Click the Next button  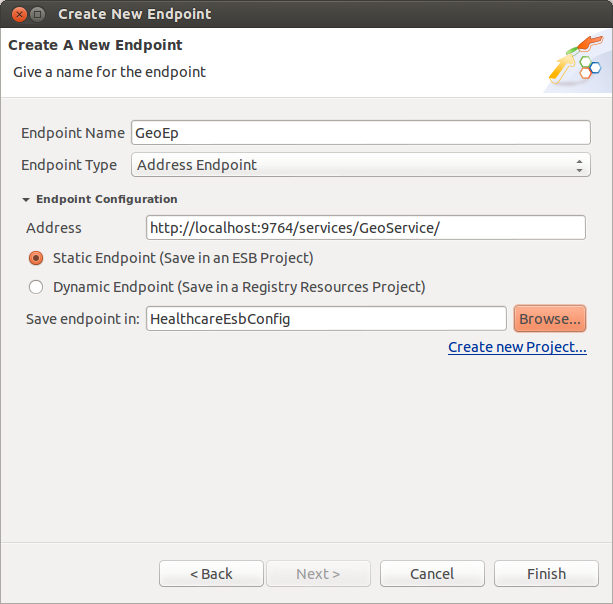318,574
